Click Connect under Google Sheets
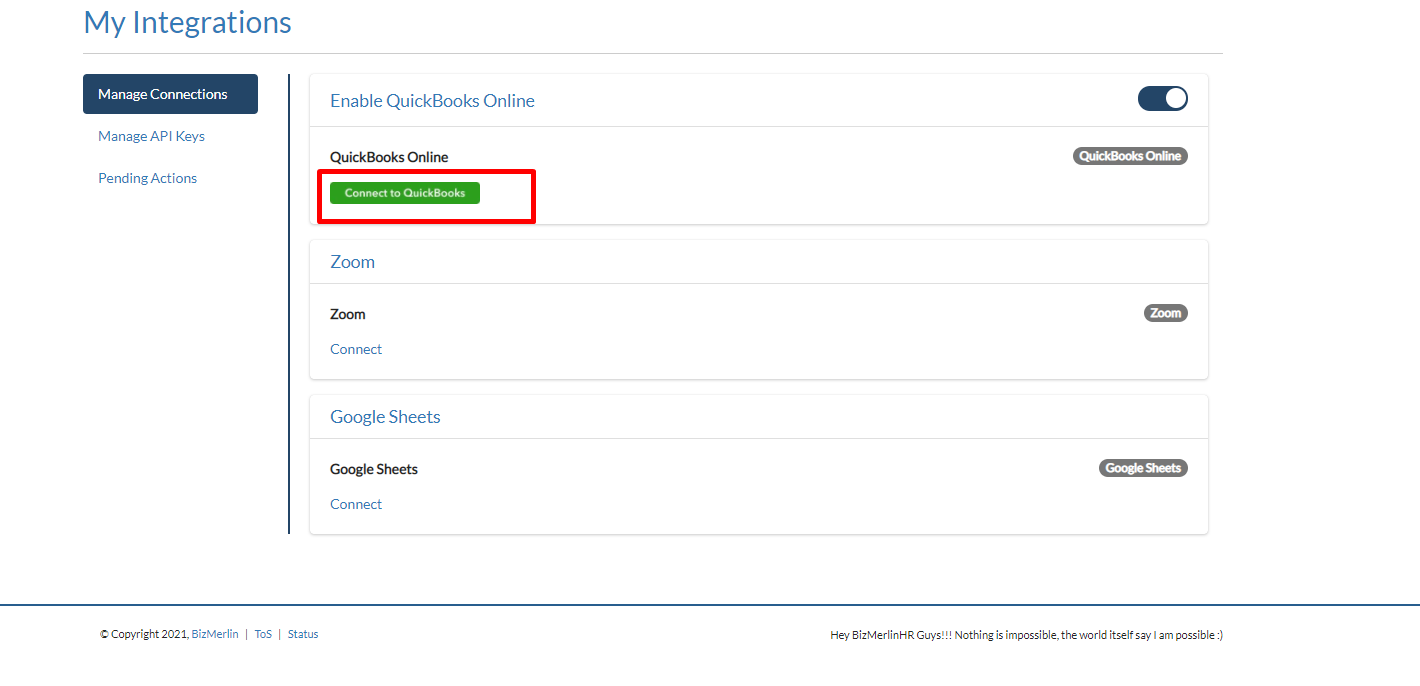Image resolution: width=1420 pixels, height=686 pixels. tap(356, 504)
